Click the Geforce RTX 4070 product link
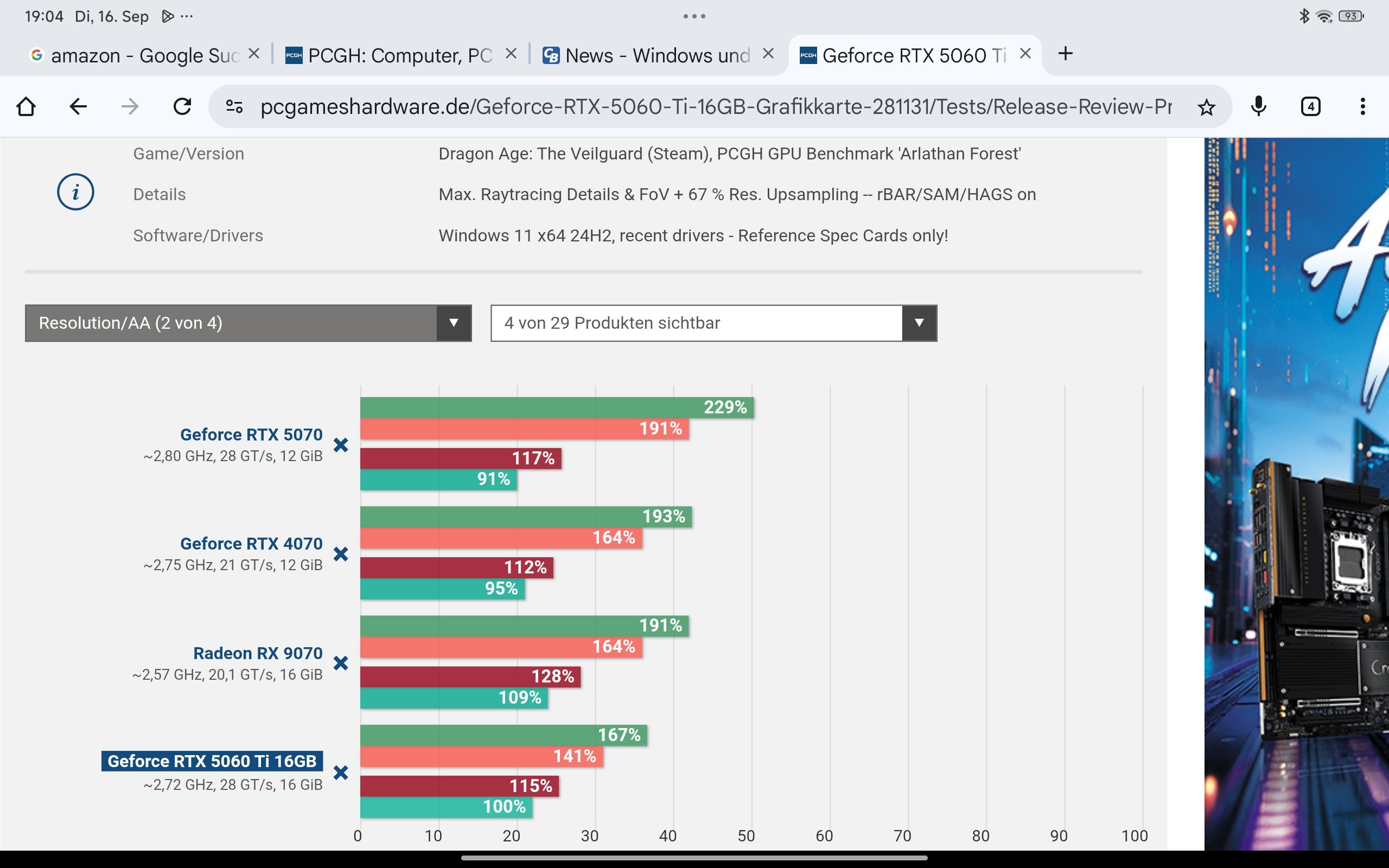 click(251, 544)
